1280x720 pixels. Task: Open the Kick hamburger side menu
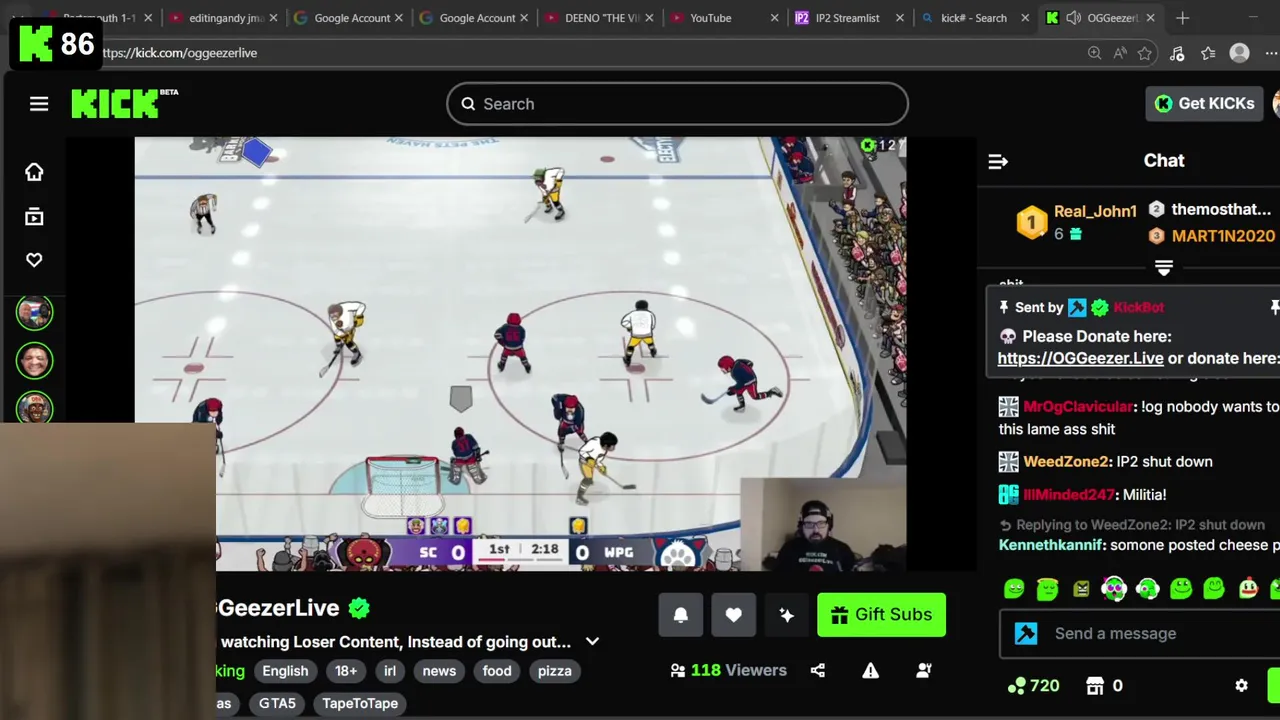point(39,104)
